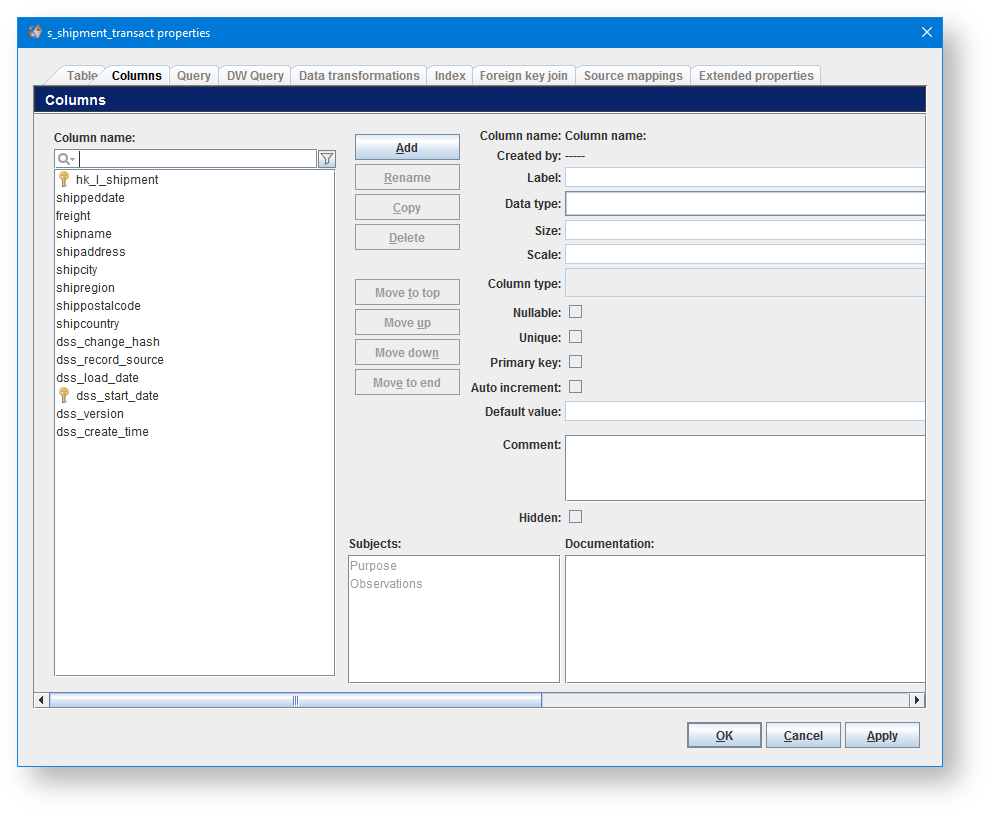Click into the Label text field
The height and width of the screenshot is (815, 991).
744,178
